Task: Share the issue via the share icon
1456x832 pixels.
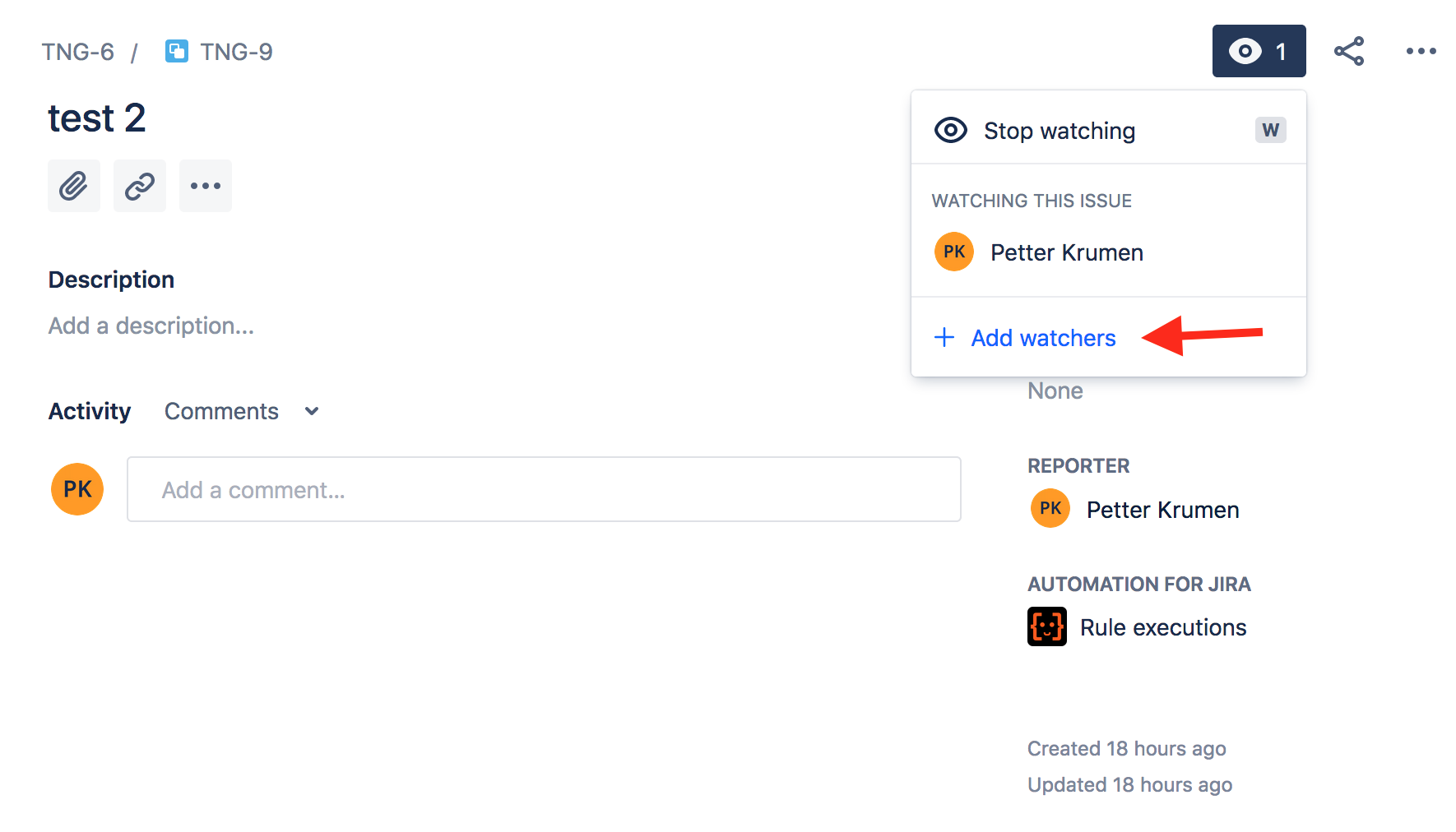Action: point(1349,50)
